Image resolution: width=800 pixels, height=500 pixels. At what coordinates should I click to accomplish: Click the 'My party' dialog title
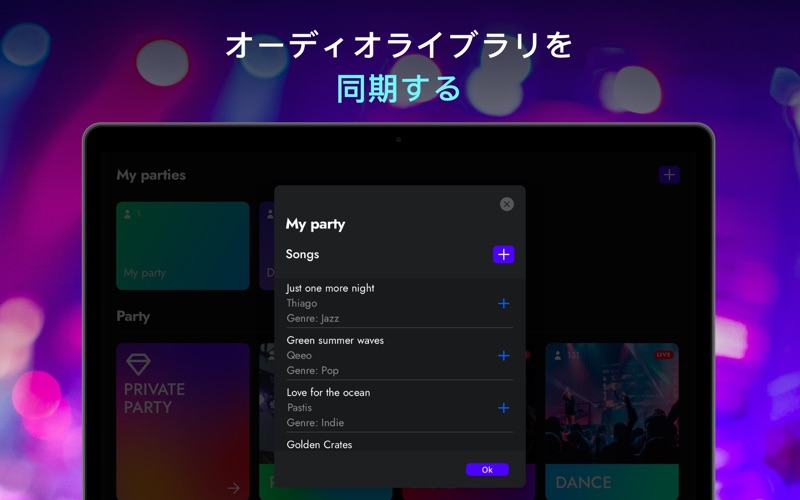point(315,224)
